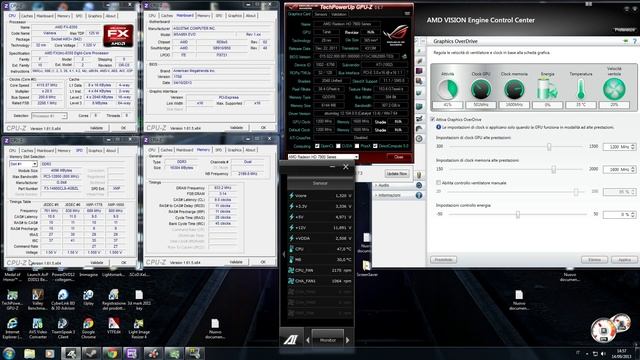This screenshot has width=640, height=360.
Task: Click the BIOS save icon in GPU-Z
Action: (404, 56)
